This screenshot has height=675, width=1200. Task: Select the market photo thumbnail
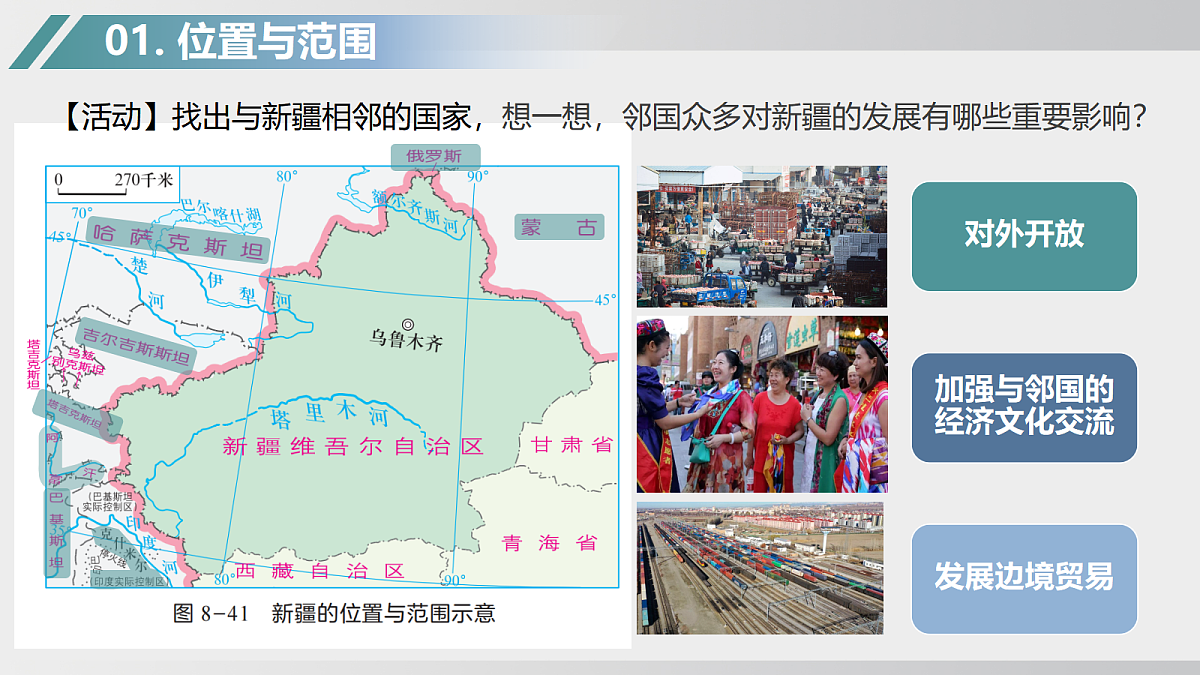762,236
